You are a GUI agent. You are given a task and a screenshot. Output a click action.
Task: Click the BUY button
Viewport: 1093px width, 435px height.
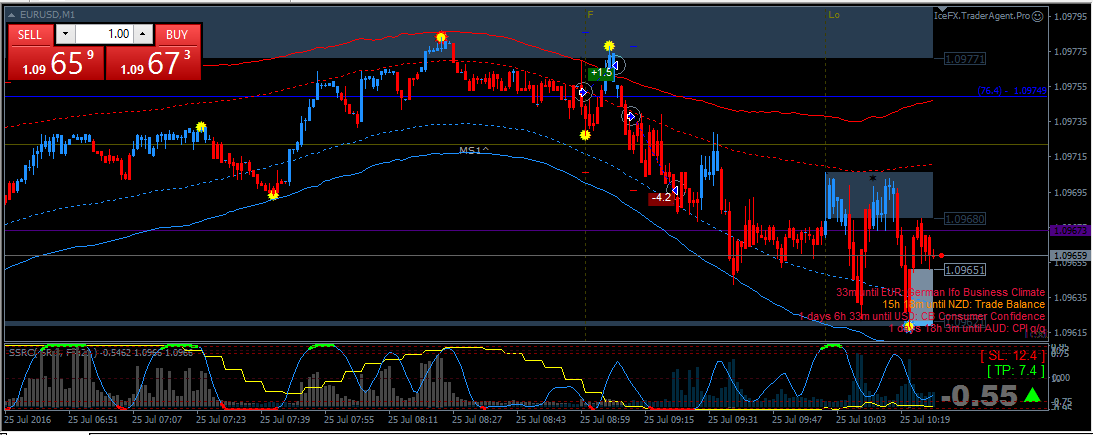point(178,34)
